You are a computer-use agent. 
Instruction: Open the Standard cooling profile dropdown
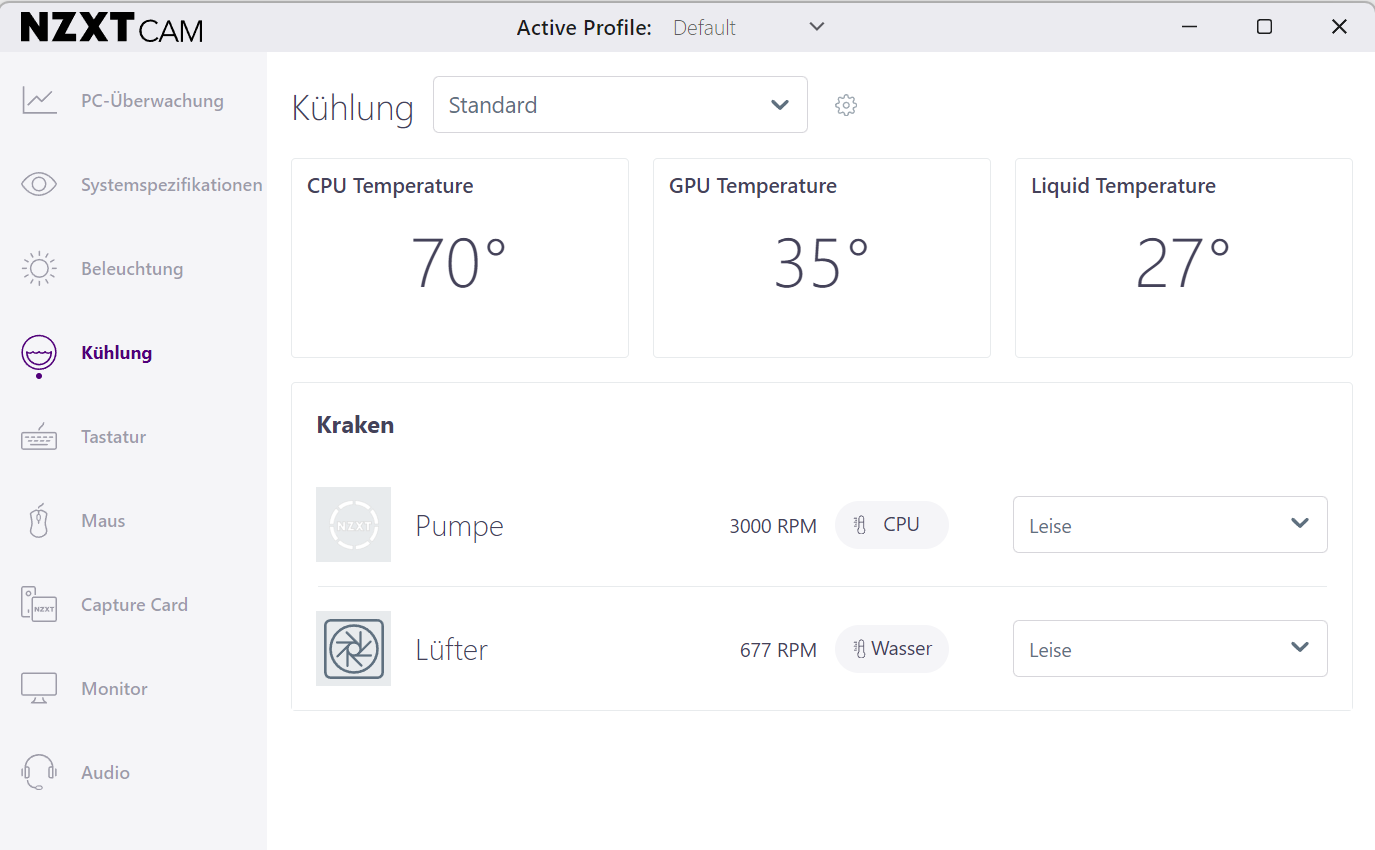point(620,104)
